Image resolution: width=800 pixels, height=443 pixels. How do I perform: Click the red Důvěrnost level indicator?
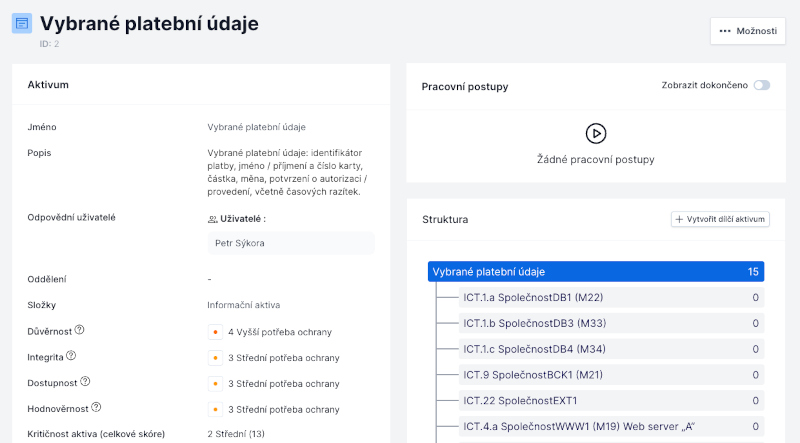215,332
